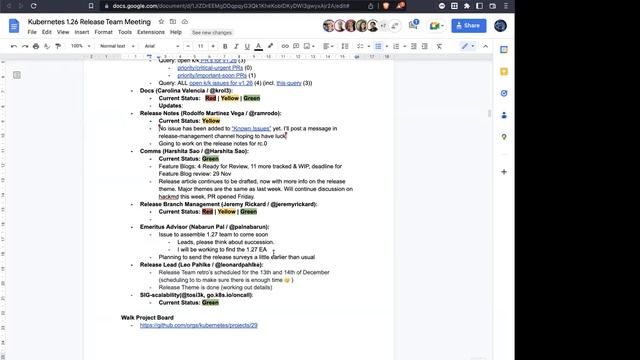Open Calendar in the side panel
This screenshot has width=640, height=360.
point(504,49)
